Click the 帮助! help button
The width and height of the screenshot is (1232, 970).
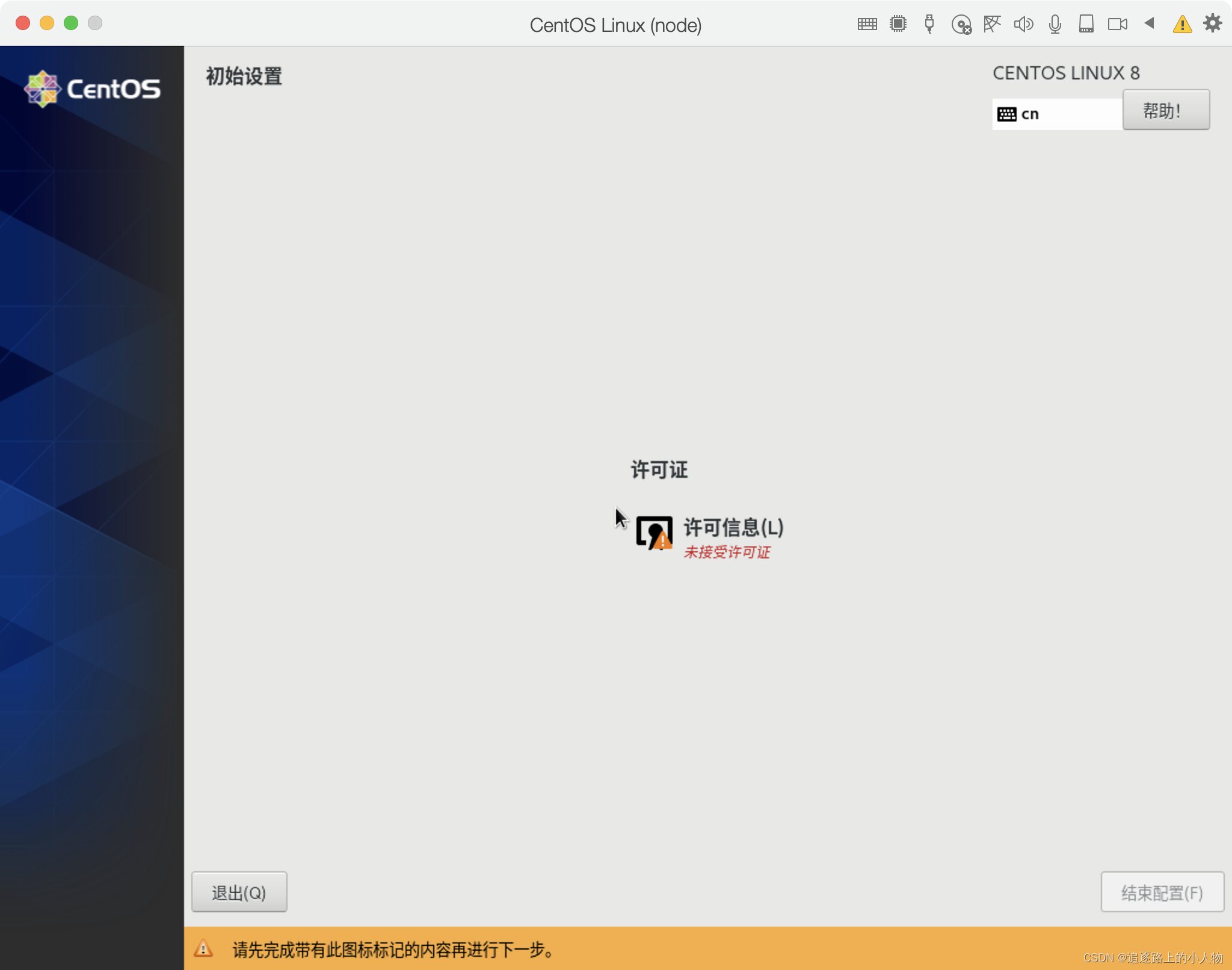click(1166, 110)
